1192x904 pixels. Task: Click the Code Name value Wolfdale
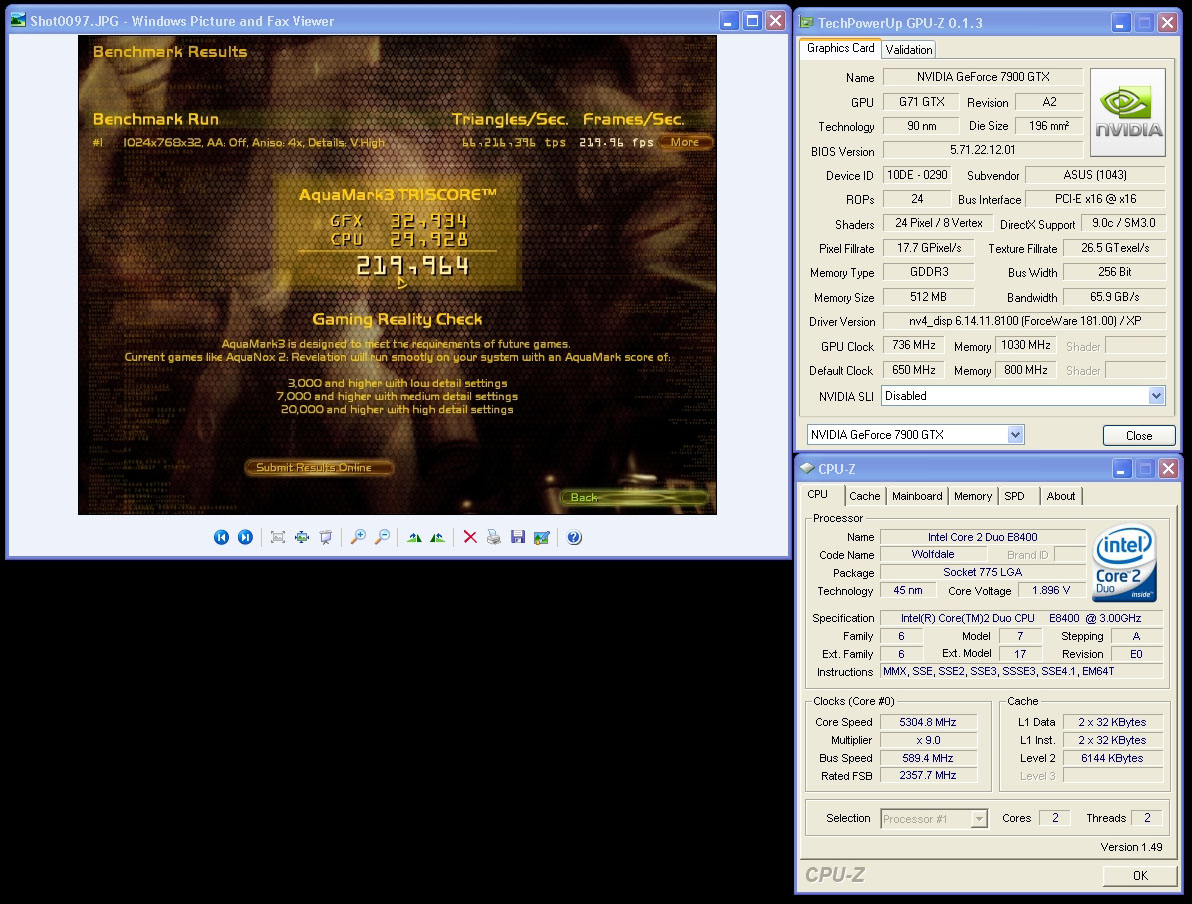[x=932, y=554]
